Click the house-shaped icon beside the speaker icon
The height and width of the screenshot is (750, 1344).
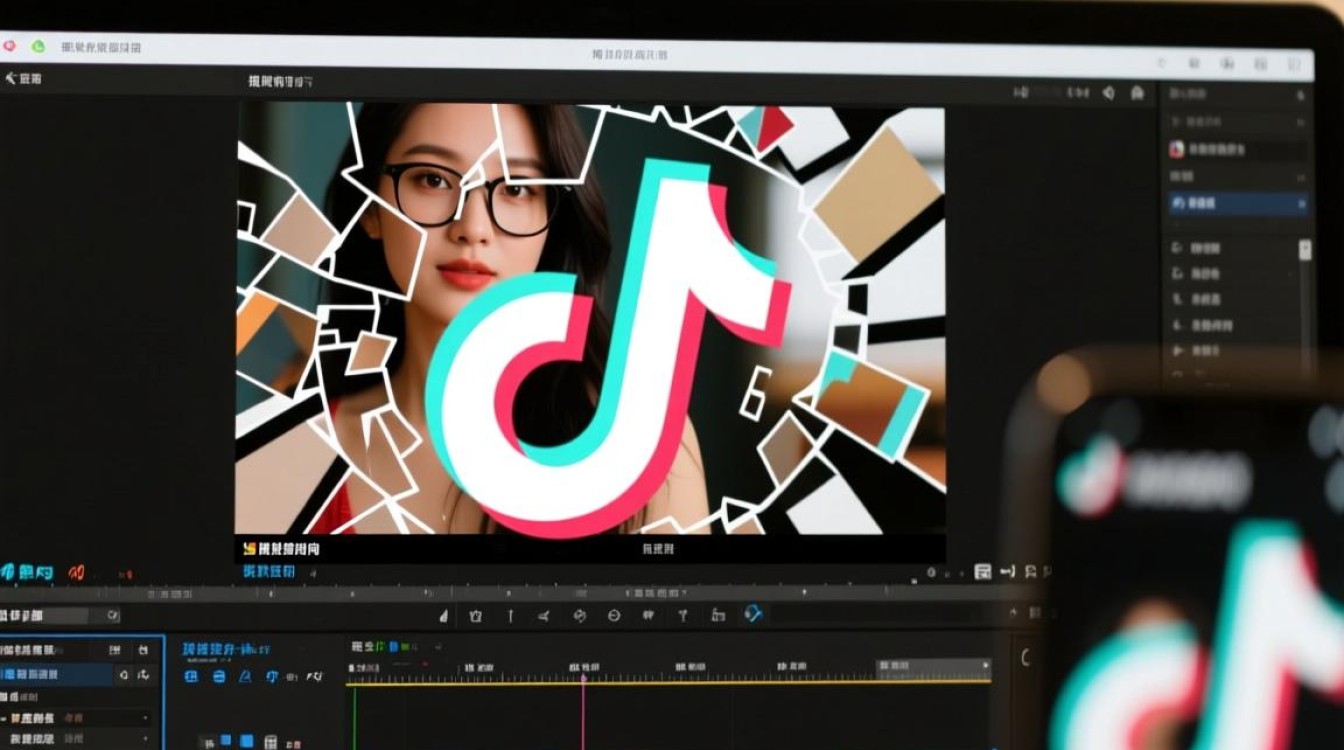click(x=1137, y=93)
